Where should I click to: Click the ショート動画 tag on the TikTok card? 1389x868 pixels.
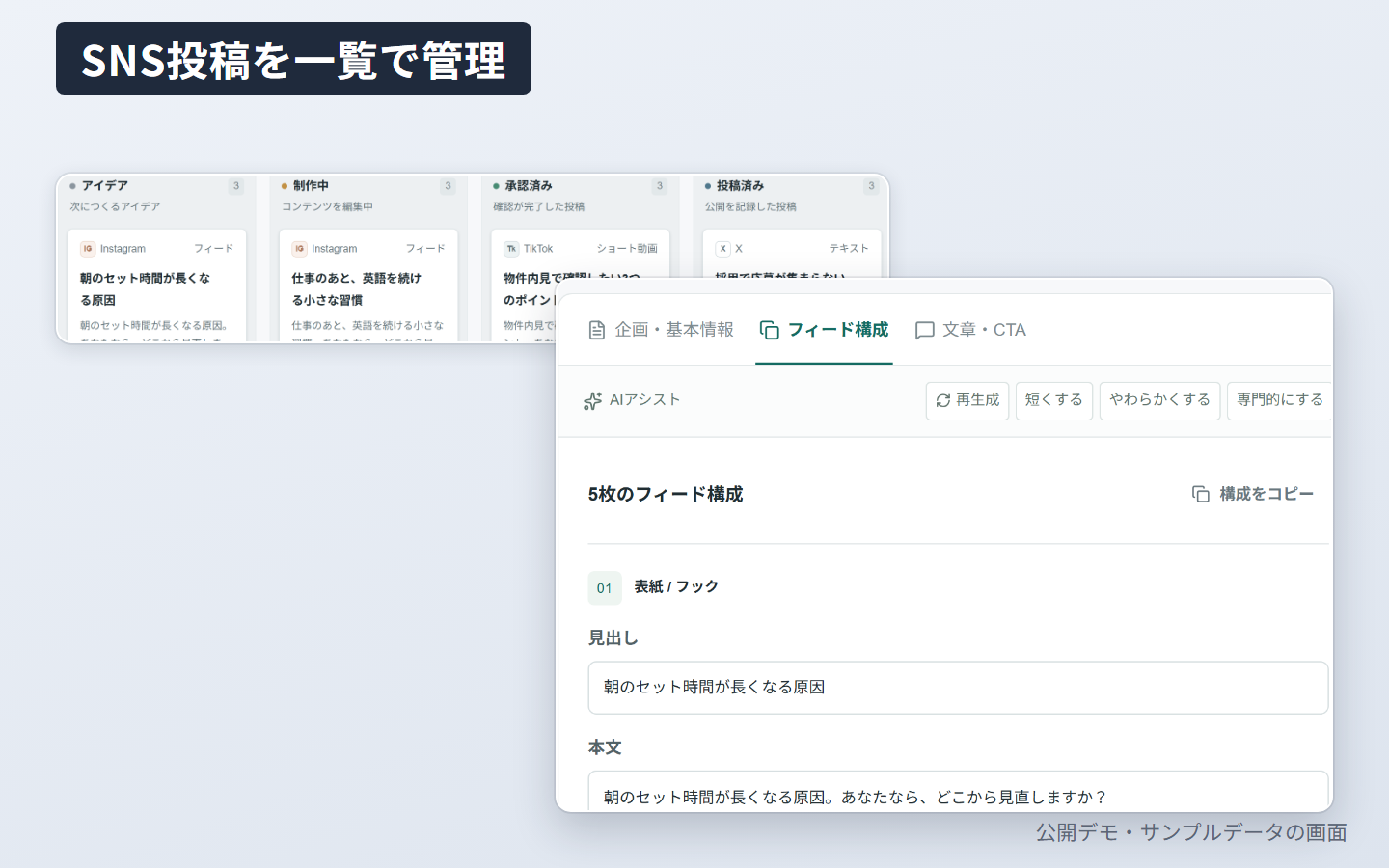click(627, 249)
